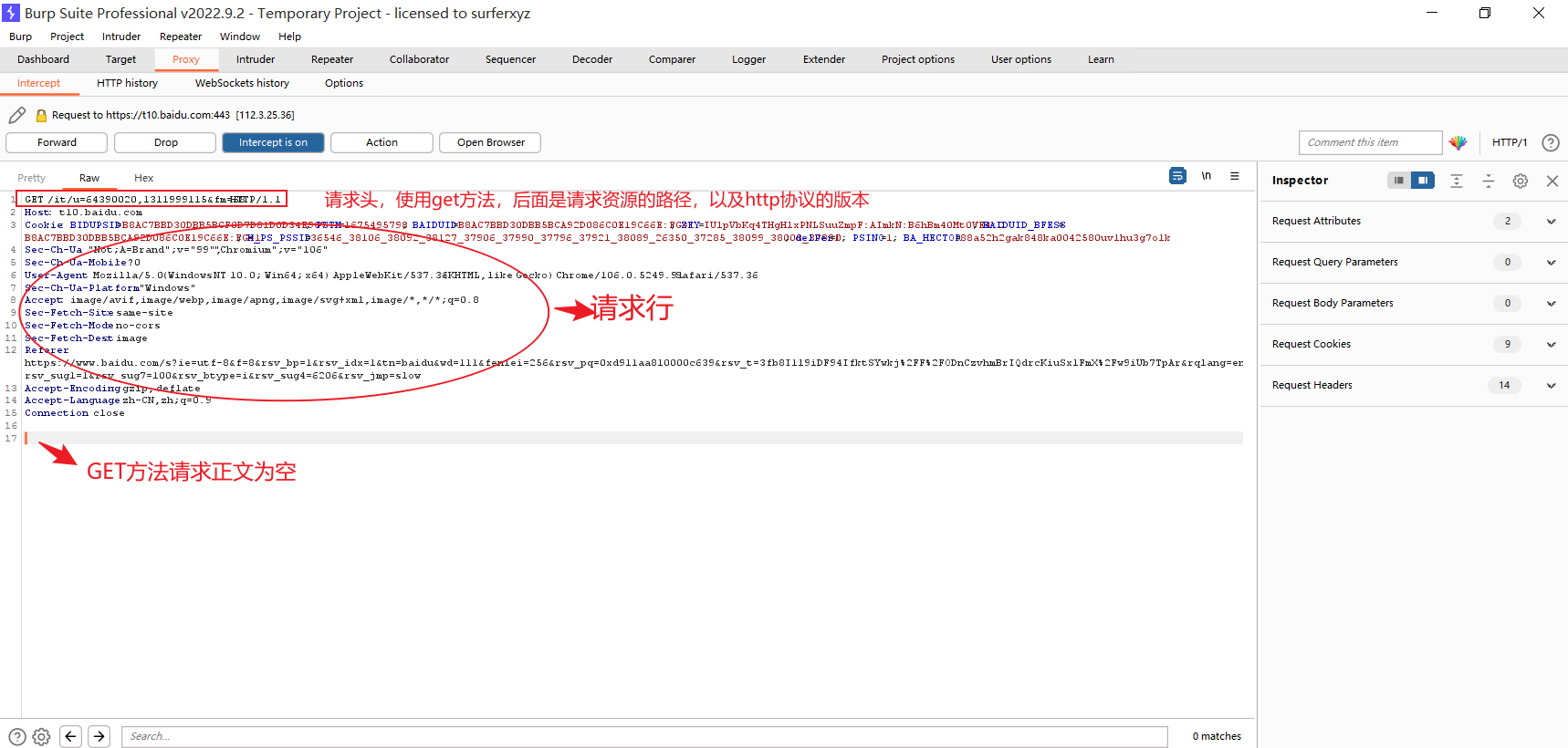Screen dimensions: 1568x748
Task: Click the Host: t10.baidu.com header line
Action: click(83, 213)
